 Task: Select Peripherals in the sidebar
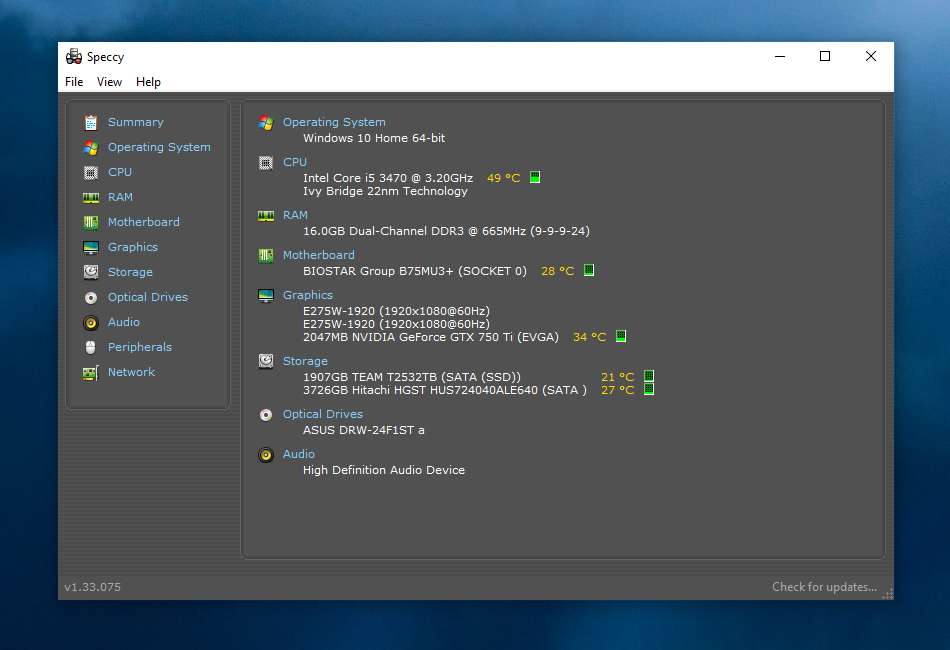point(140,347)
